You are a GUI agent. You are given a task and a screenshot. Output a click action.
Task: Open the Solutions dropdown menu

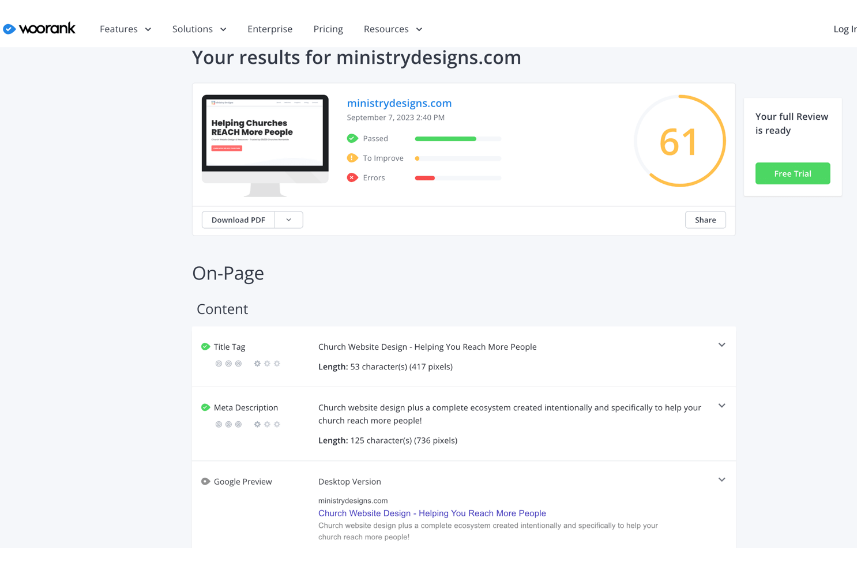[x=199, y=29]
